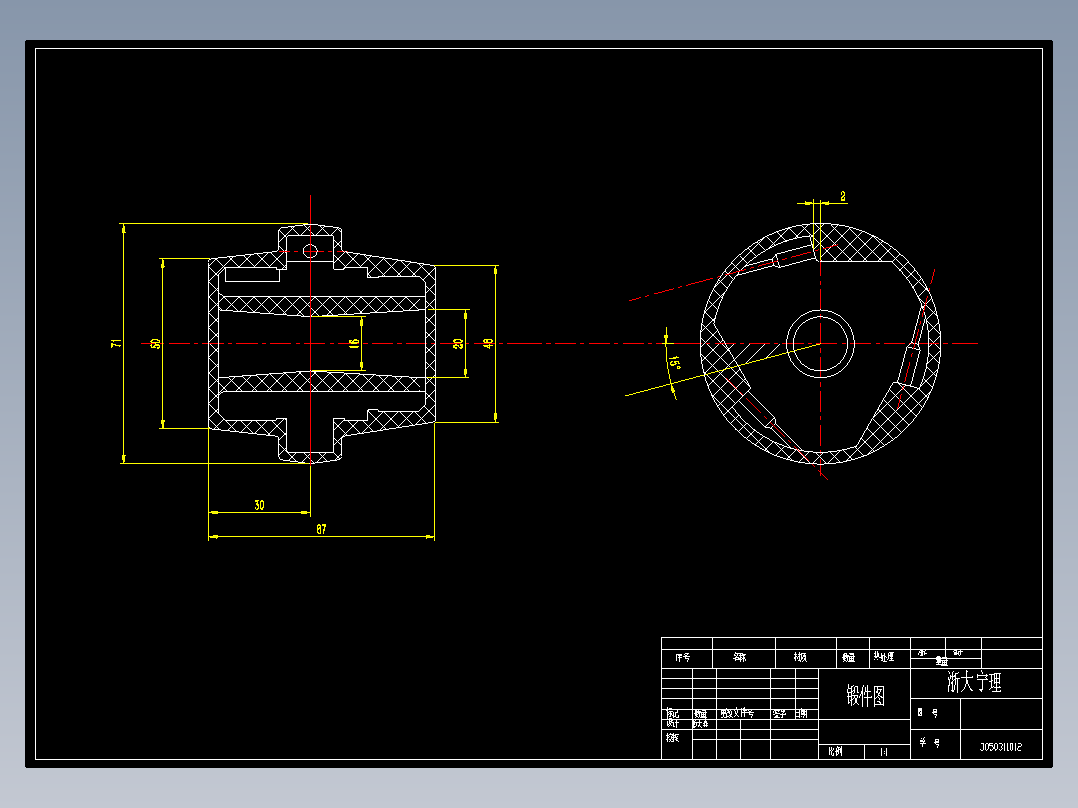Select the 浙大宁理 school name text
This screenshot has width=1078, height=808.
(974, 682)
